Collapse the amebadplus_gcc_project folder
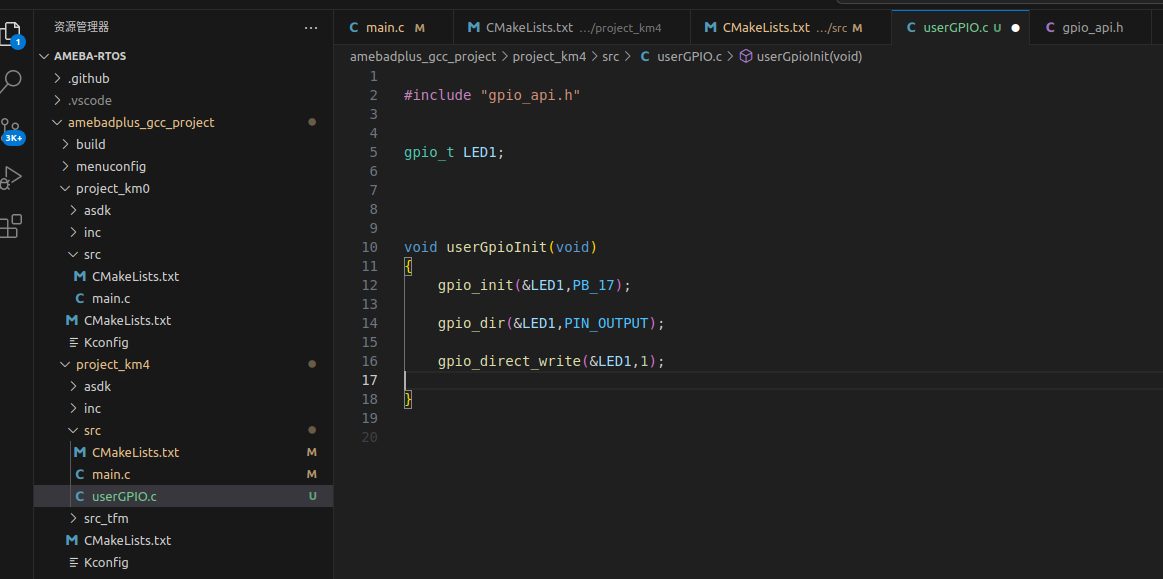Screen dimensions: 1163x579 pyautogui.click(x=183, y=122)
